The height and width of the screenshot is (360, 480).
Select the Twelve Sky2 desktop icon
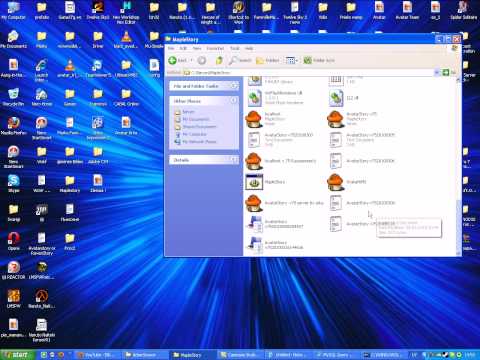point(98,11)
